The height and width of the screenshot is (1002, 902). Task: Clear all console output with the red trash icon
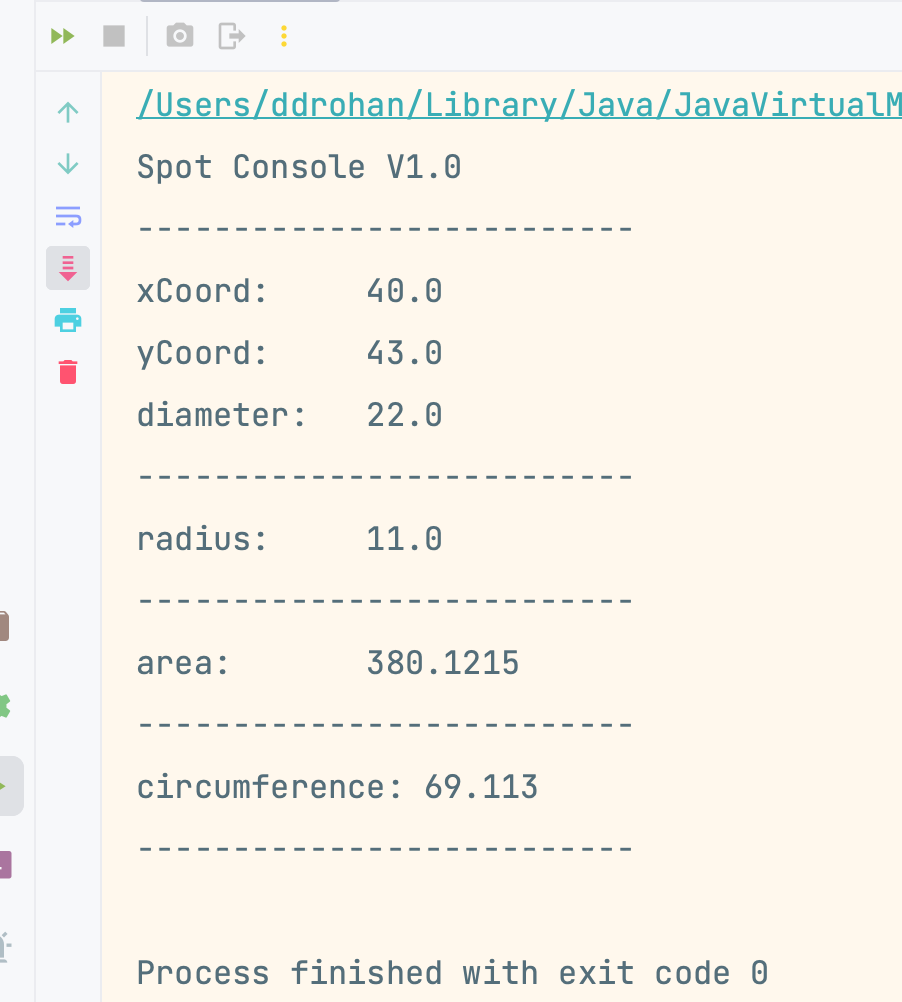(x=68, y=372)
